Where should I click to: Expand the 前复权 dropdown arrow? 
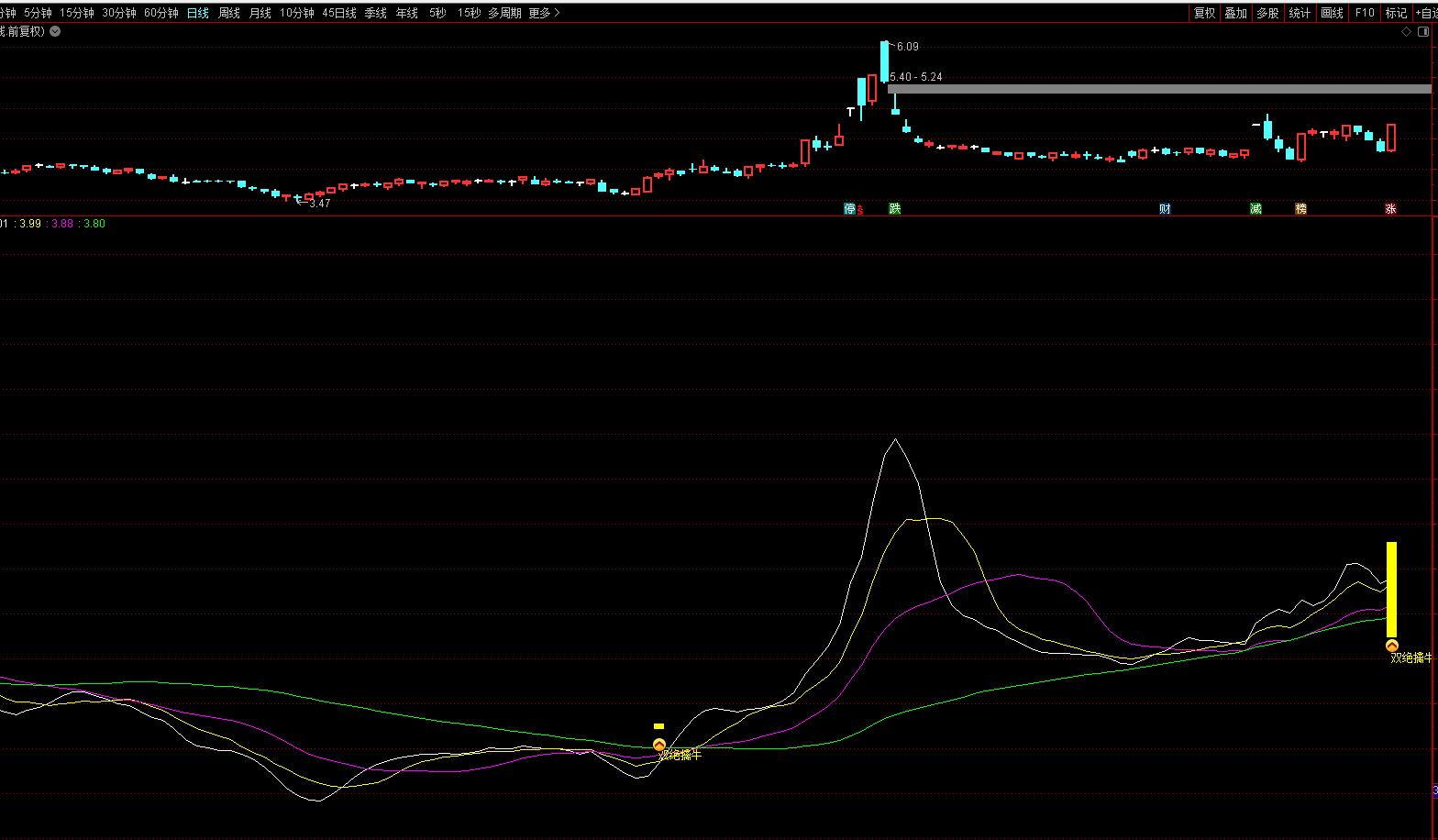[x=56, y=31]
